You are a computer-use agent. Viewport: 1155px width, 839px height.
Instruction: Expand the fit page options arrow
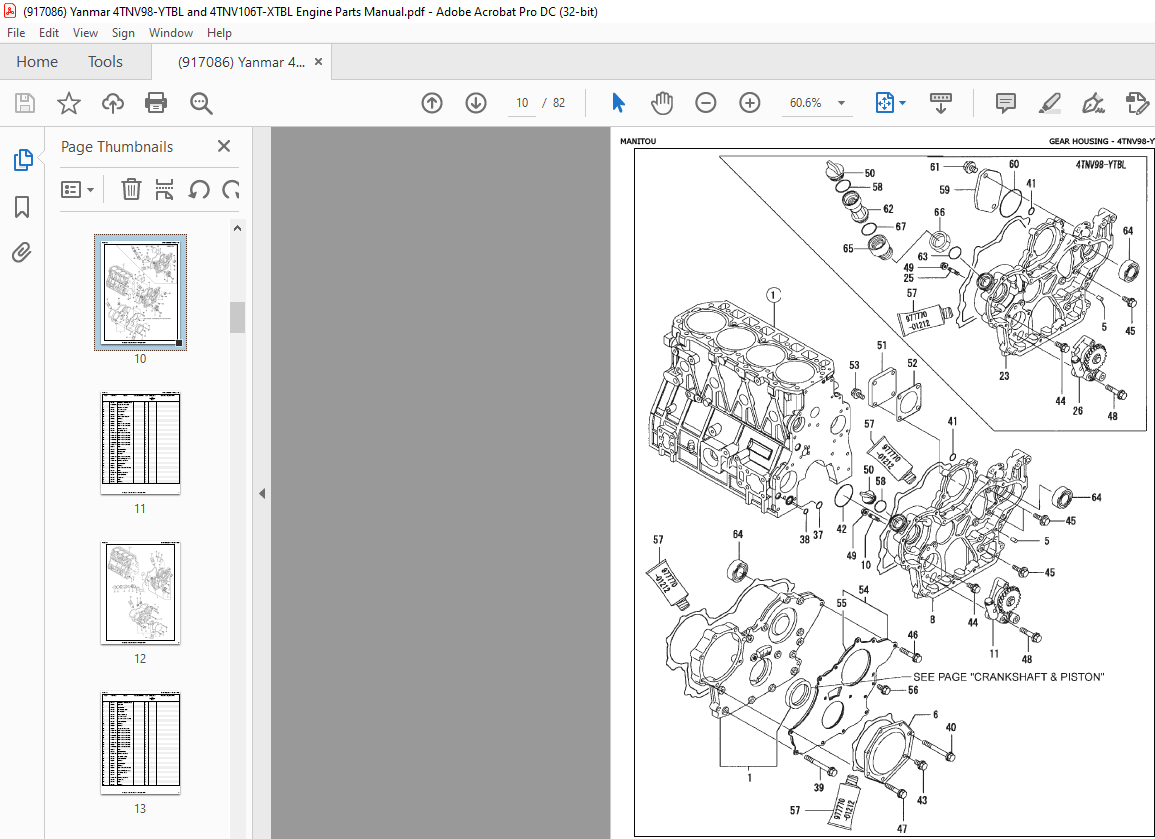(902, 103)
